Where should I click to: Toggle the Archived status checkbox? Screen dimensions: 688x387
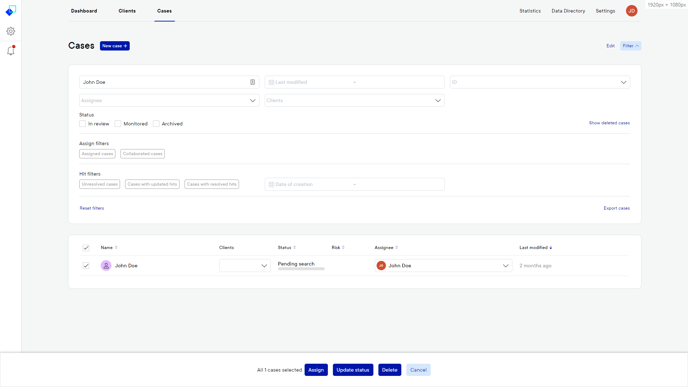156,124
